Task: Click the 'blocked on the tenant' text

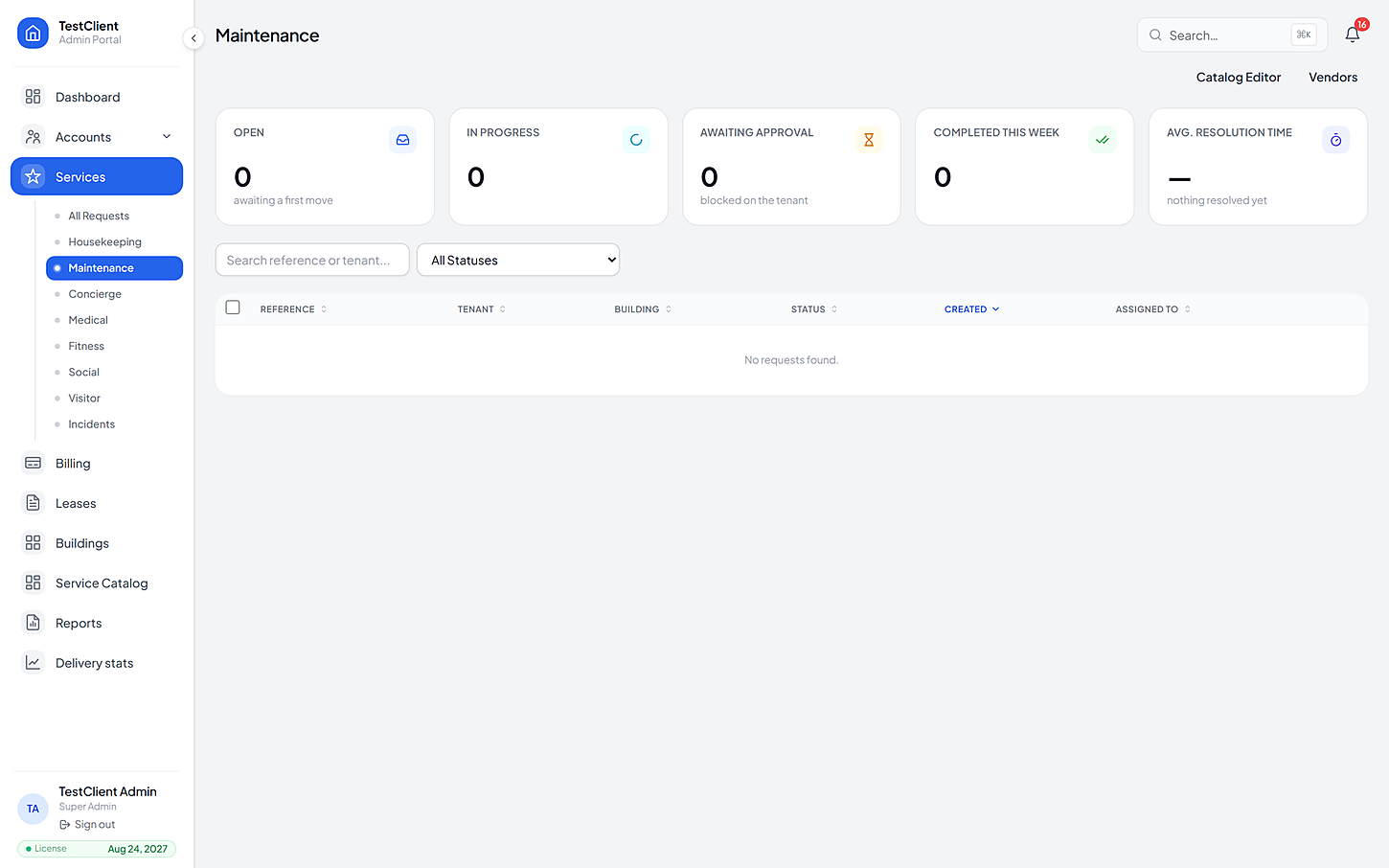Action: click(754, 200)
